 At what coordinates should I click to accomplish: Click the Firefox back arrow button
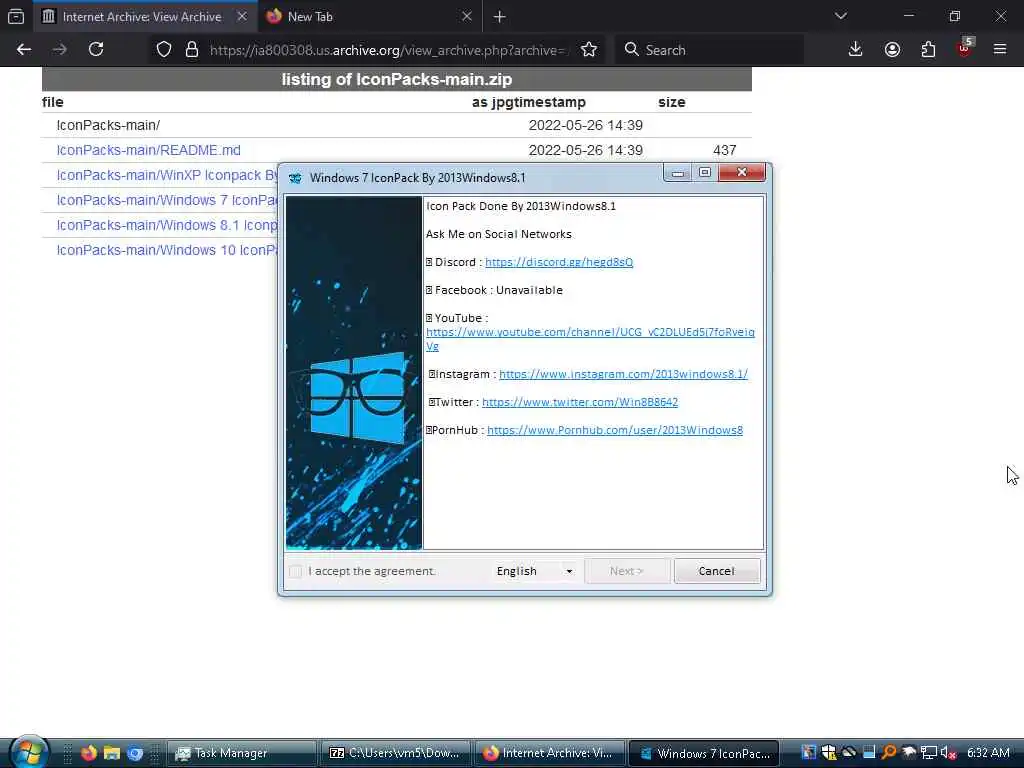click(x=24, y=50)
